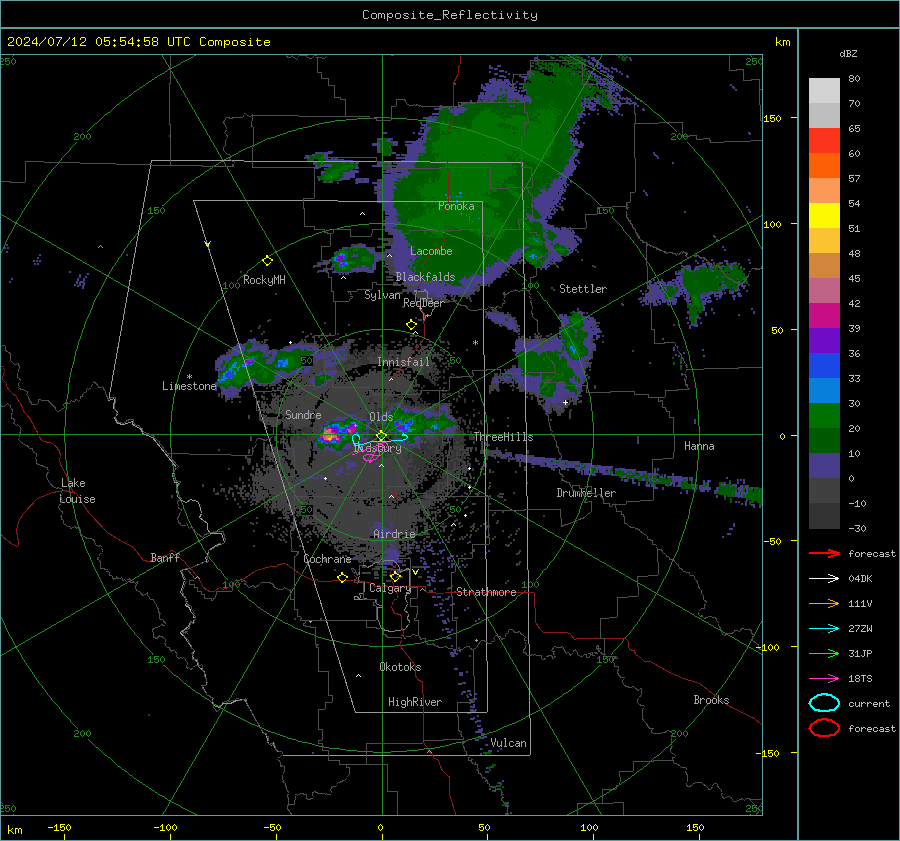Click the Stettler label
Image resolution: width=900 pixels, height=841 pixels.
tap(583, 289)
